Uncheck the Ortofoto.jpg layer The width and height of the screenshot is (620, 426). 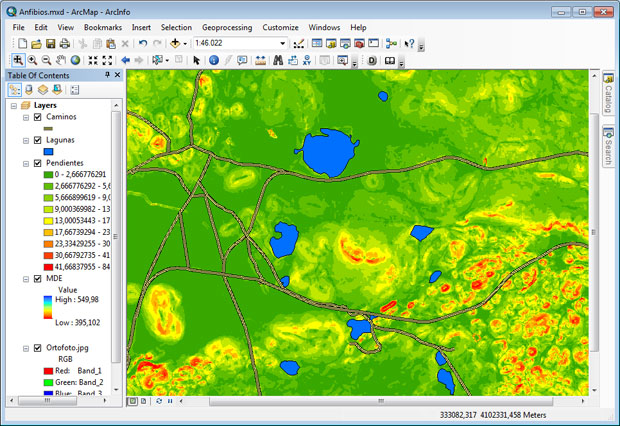click(38, 348)
